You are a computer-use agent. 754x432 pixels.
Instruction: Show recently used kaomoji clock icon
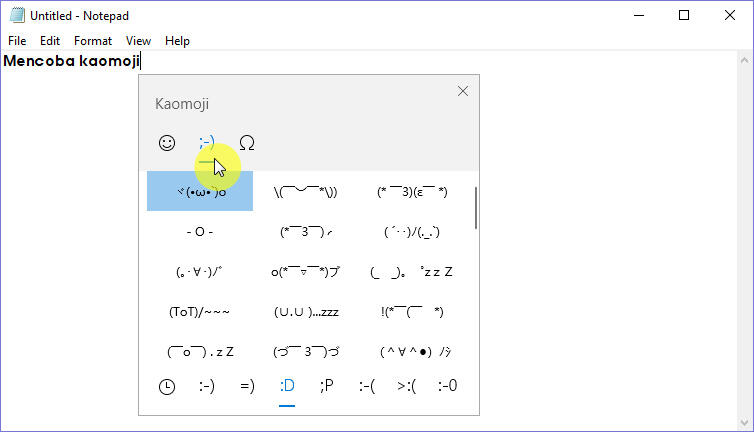point(167,386)
